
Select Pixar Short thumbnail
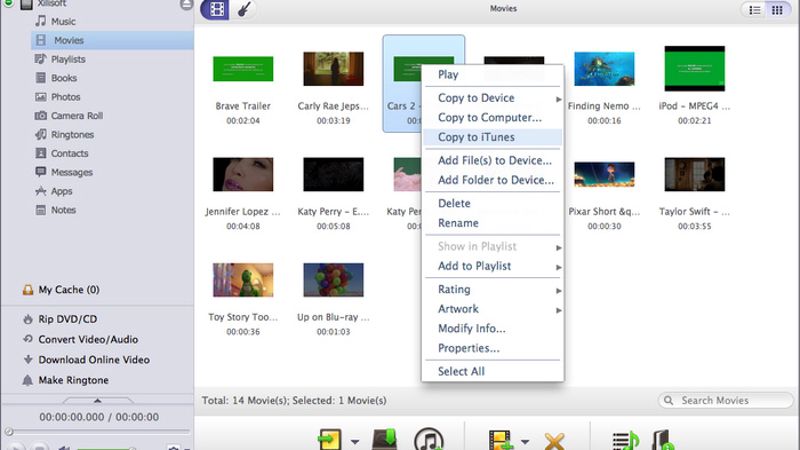tap(604, 174)
